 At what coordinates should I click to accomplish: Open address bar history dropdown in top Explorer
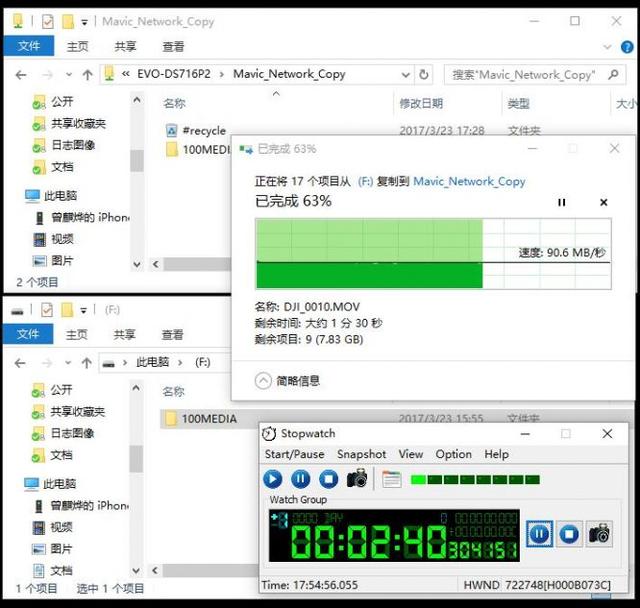[x=405, y=74]
